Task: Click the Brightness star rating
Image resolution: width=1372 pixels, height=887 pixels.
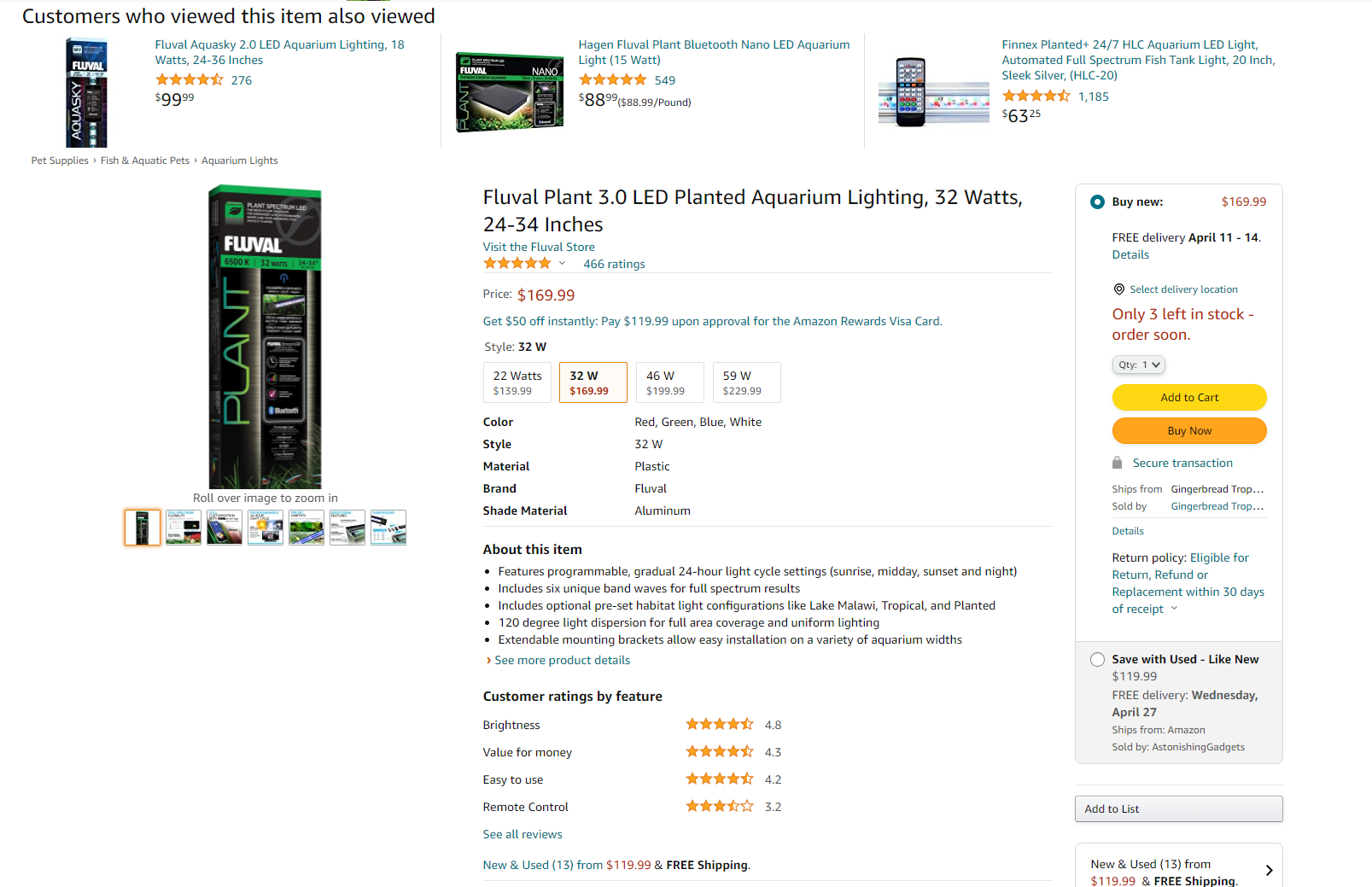Action: coord(720,725)
